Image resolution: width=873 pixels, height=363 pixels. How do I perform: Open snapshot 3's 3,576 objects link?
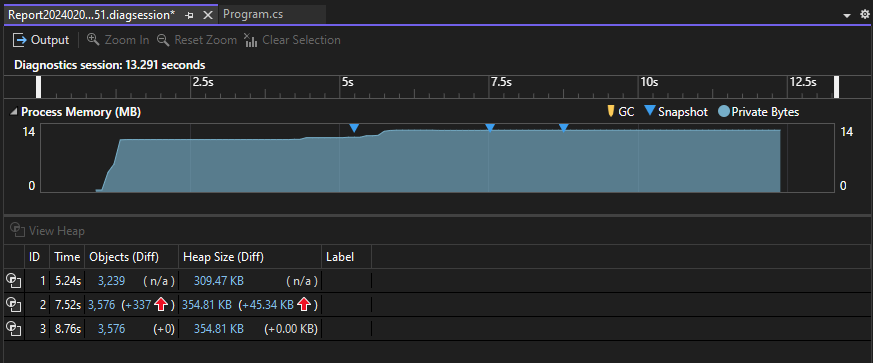[111, 329]
